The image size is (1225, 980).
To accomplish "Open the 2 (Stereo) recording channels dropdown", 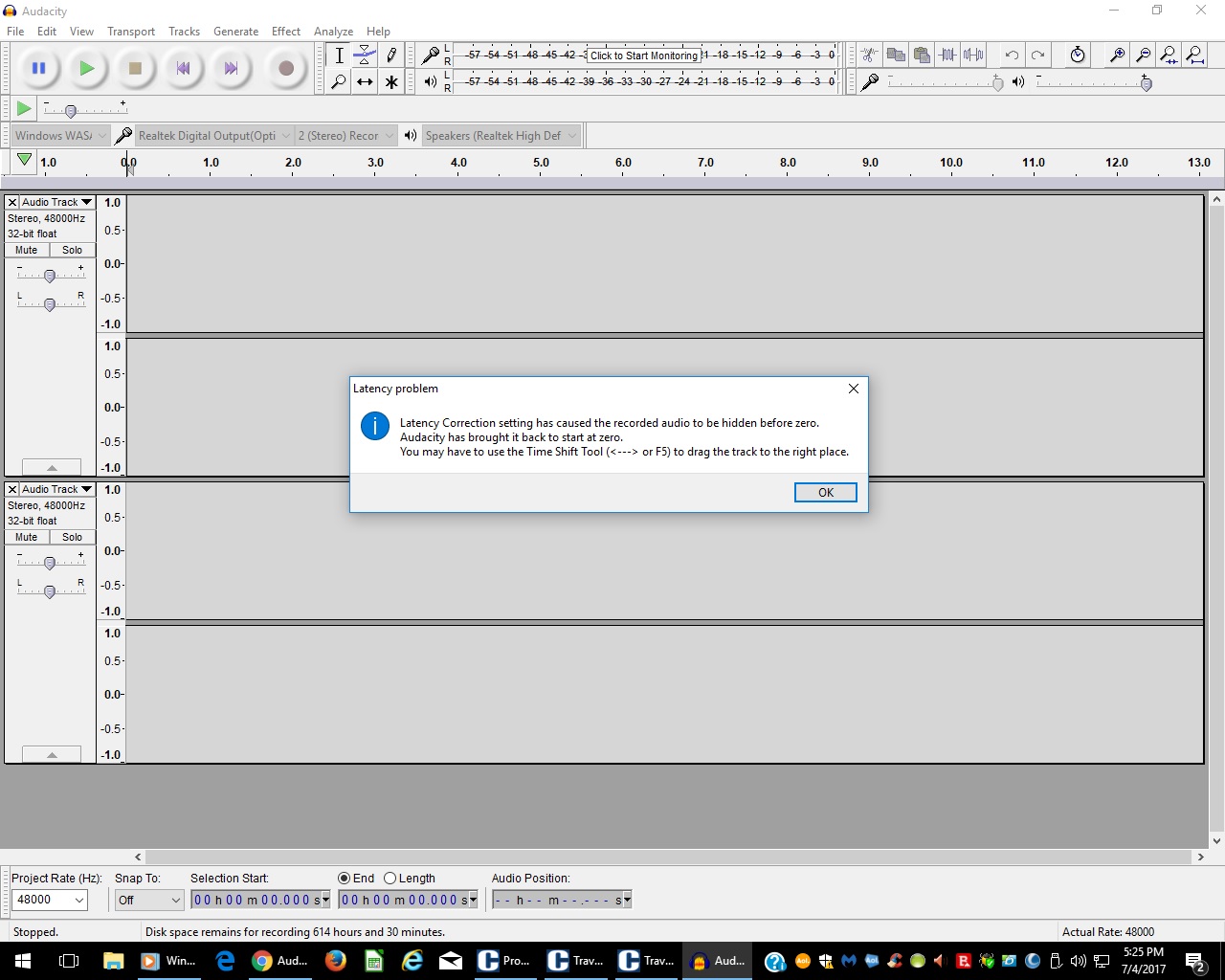I will pos(345,136).
